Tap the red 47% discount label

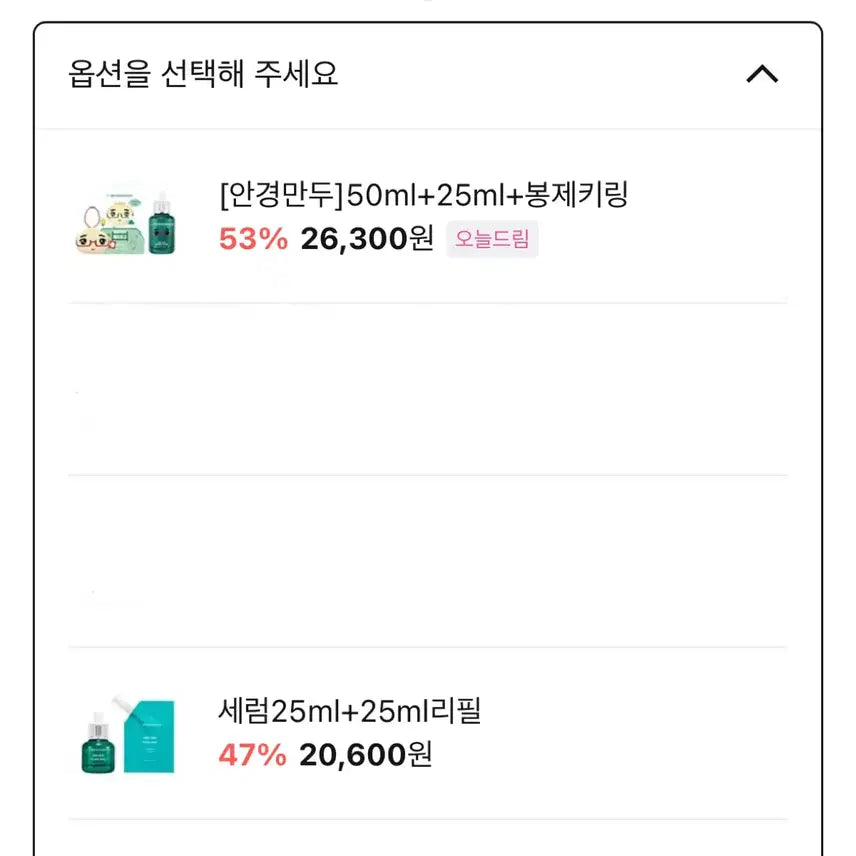coord(250,758)
